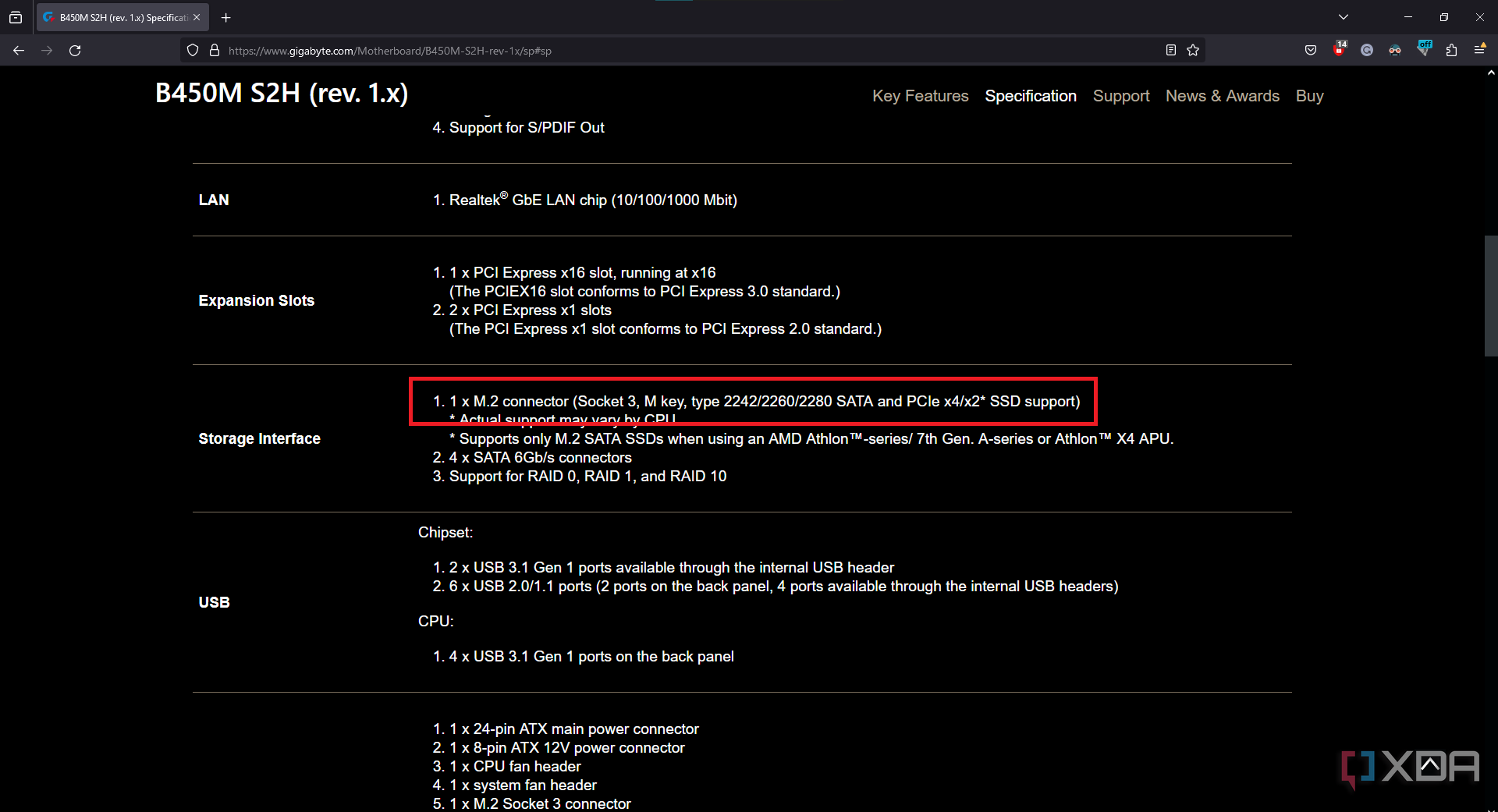Click the 24-pin ATX main power connector line
1498x812 pixels.
[x=574, y=729]
